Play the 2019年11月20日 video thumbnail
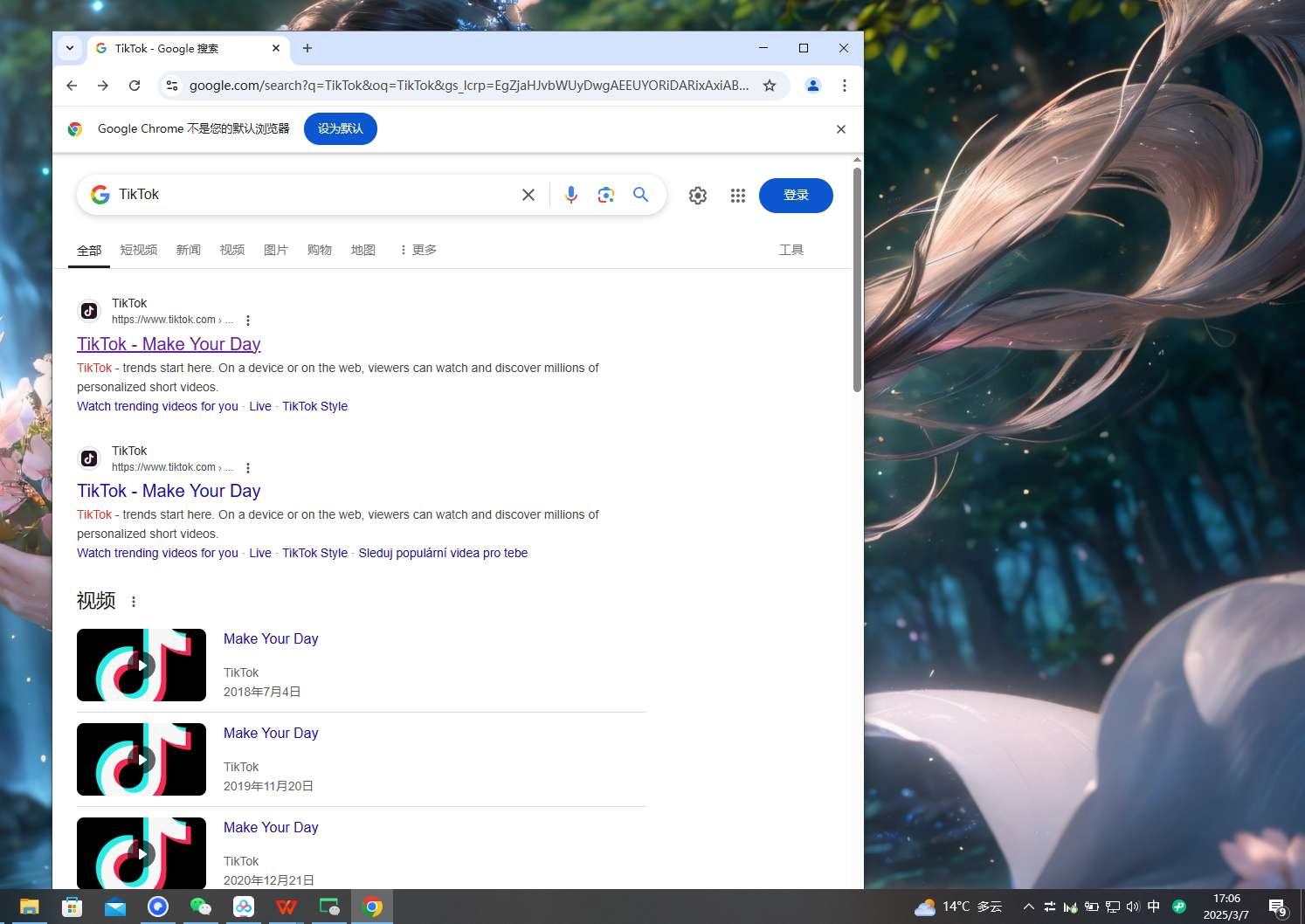1305x924 pixels. coord(142,759)
